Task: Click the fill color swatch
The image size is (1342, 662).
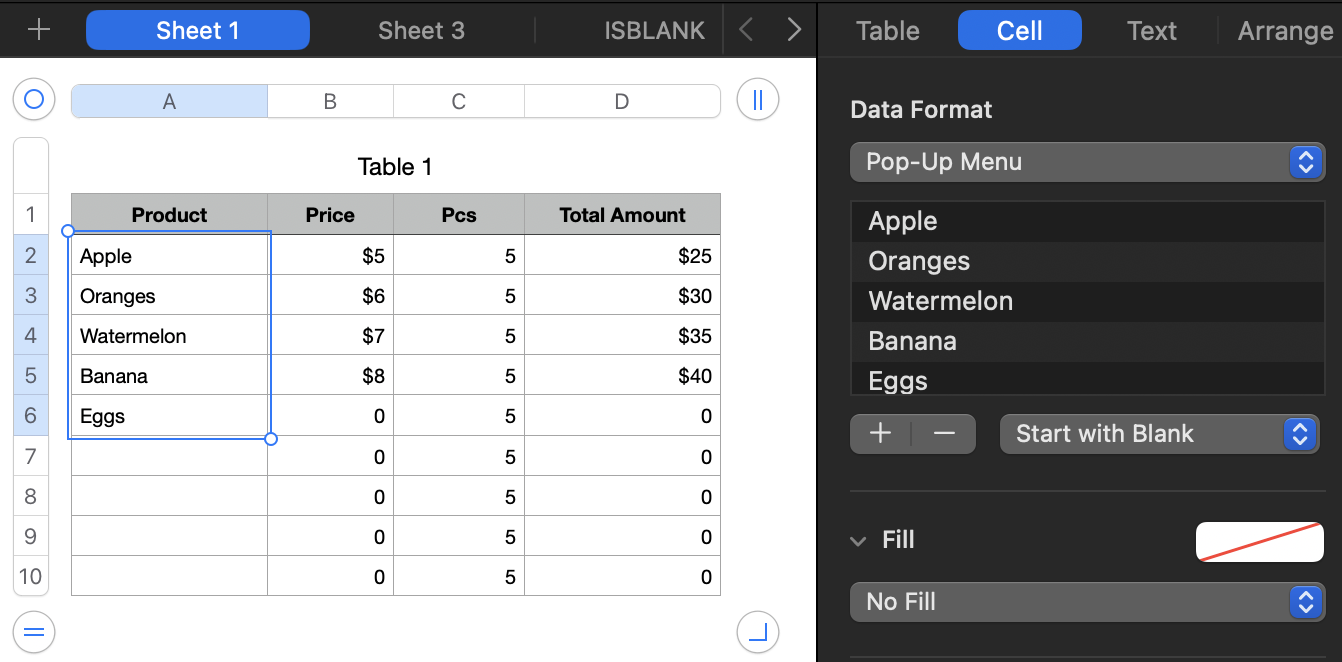Action: pyautogui.click(x=1259, y=541)
